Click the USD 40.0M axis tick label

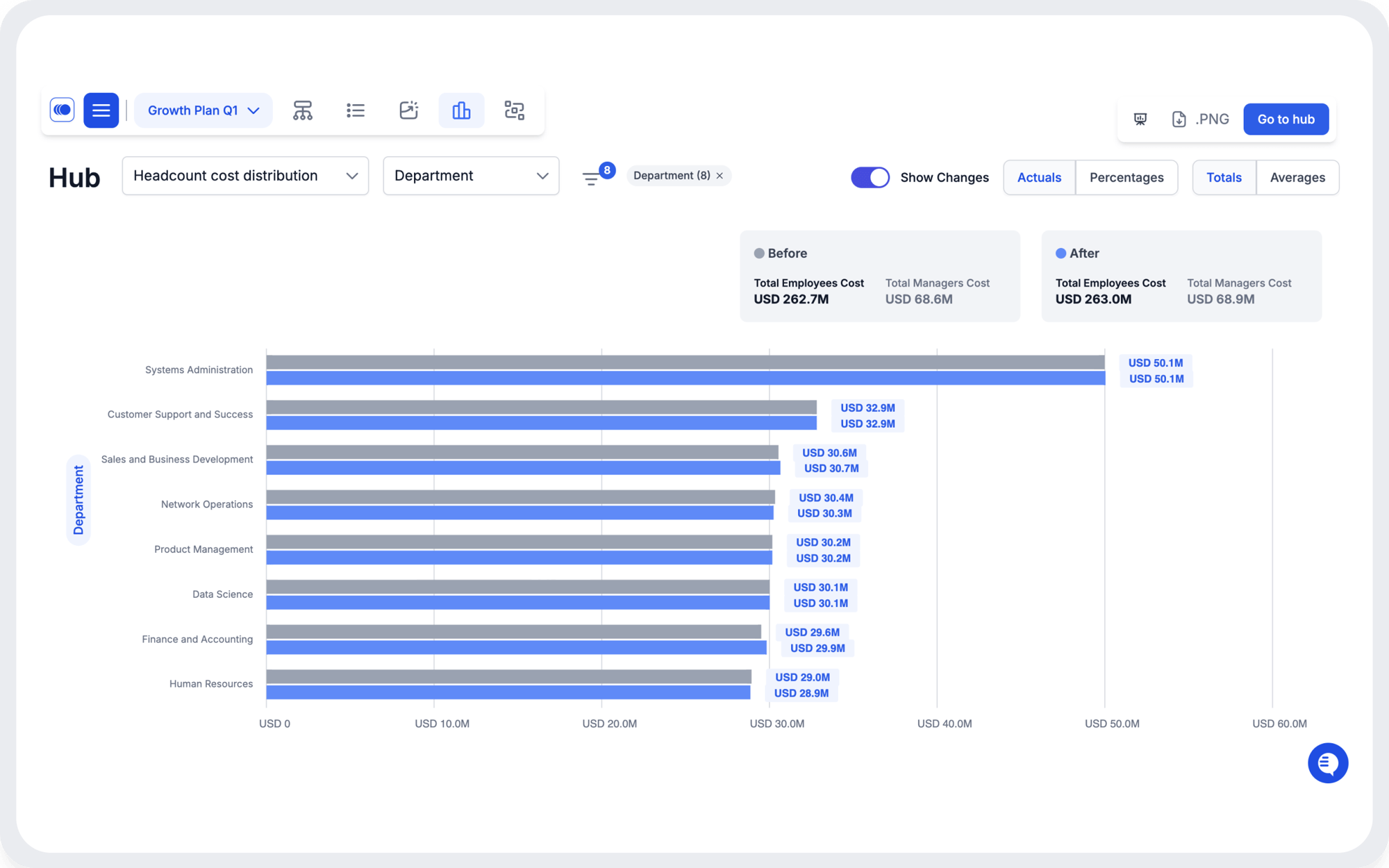tap(945, 724)
